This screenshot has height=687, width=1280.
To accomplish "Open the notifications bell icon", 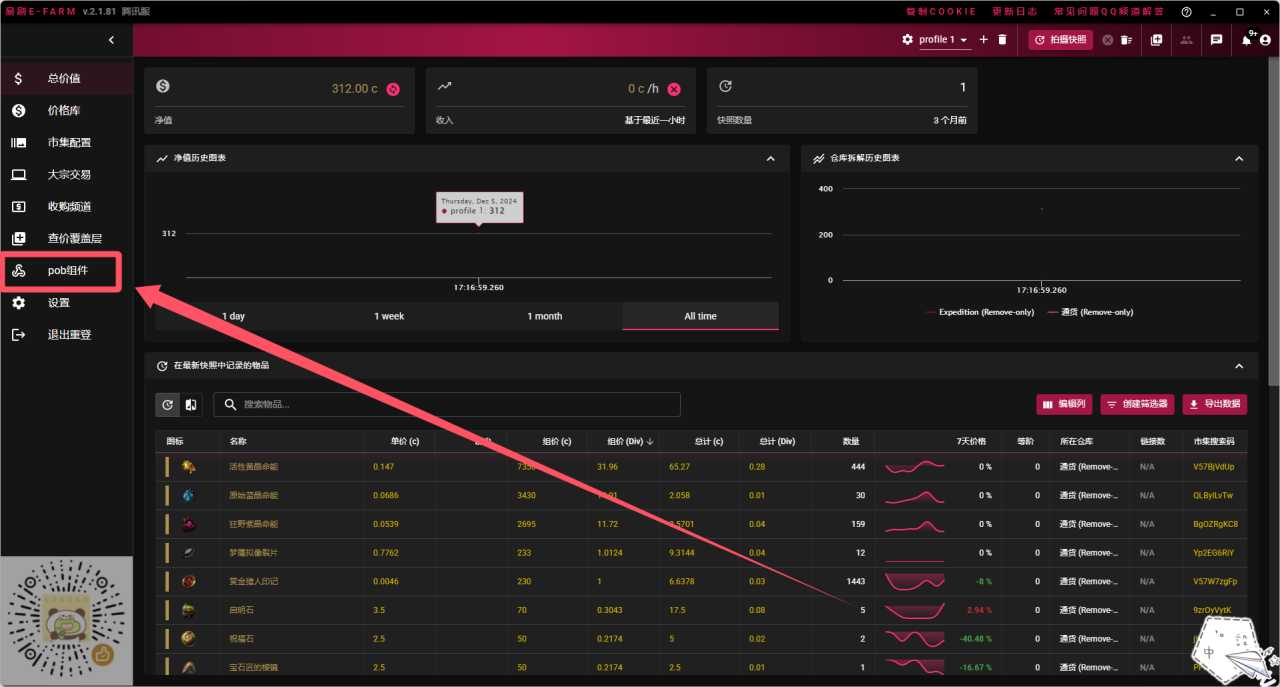I will click(1247, 40).
